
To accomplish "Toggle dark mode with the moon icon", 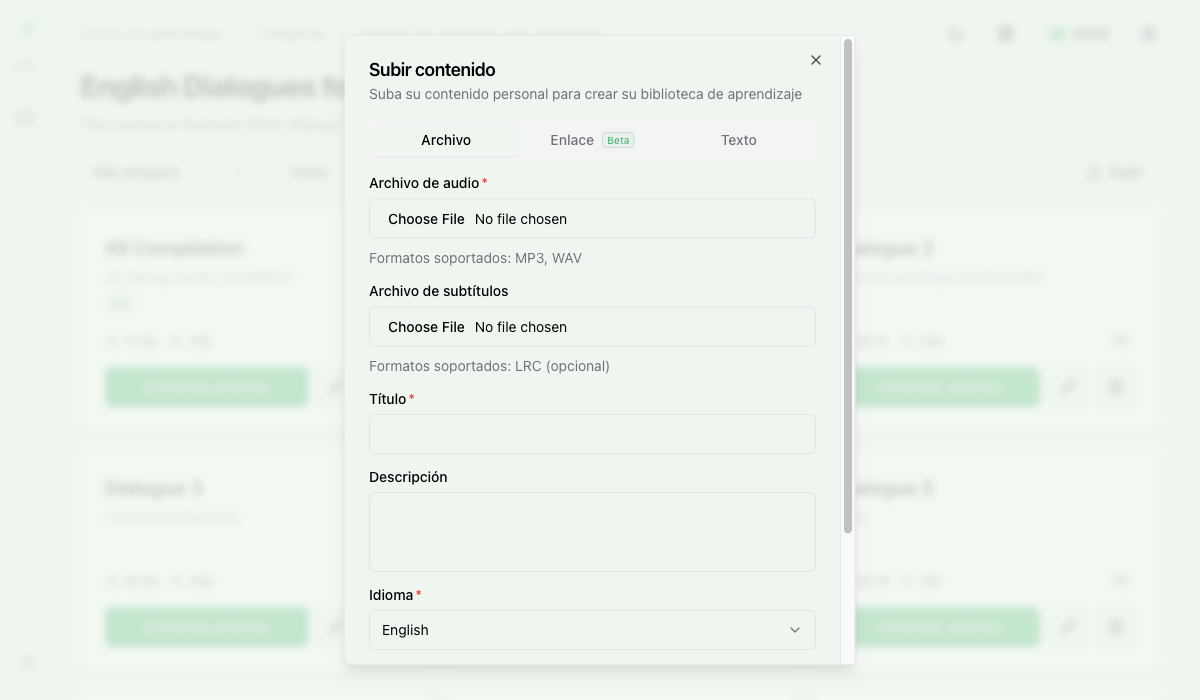I will 955,34.
